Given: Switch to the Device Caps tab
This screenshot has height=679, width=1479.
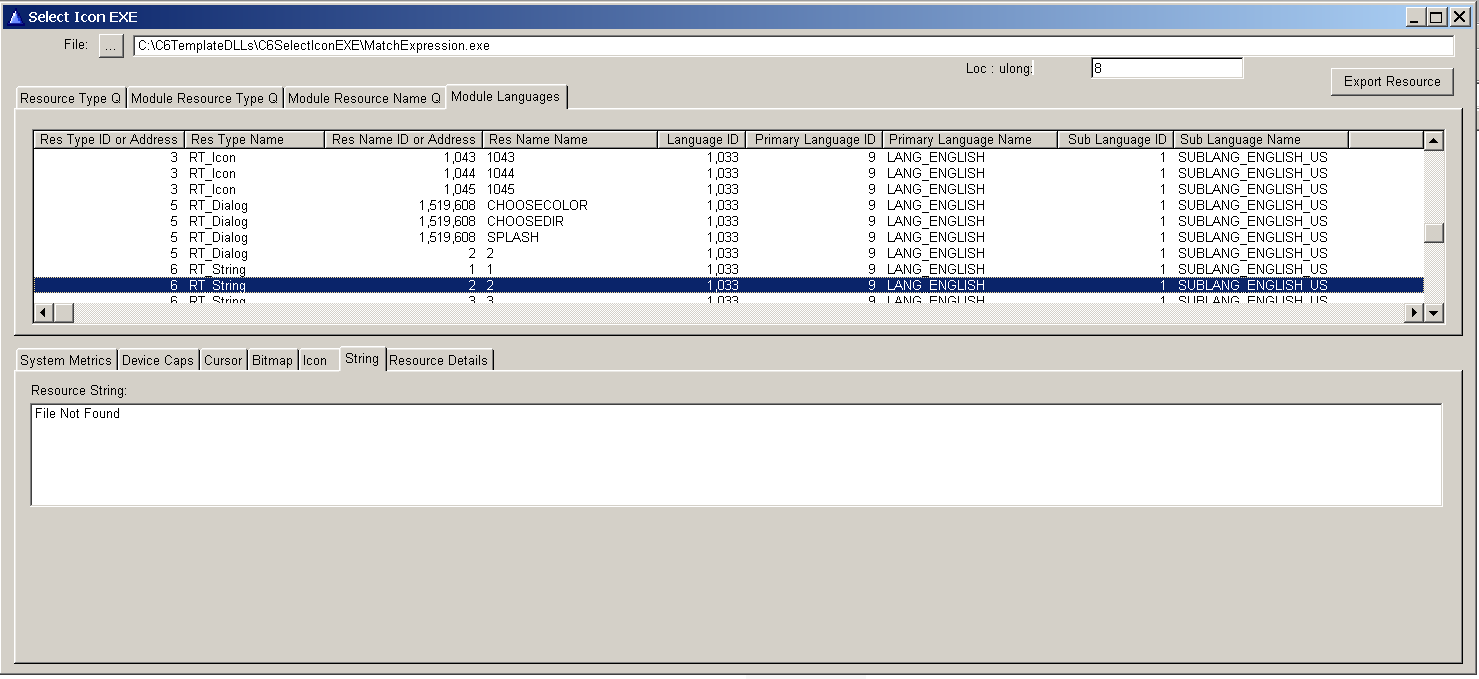Looking at the screenshot, I should (x=157, y=360).
